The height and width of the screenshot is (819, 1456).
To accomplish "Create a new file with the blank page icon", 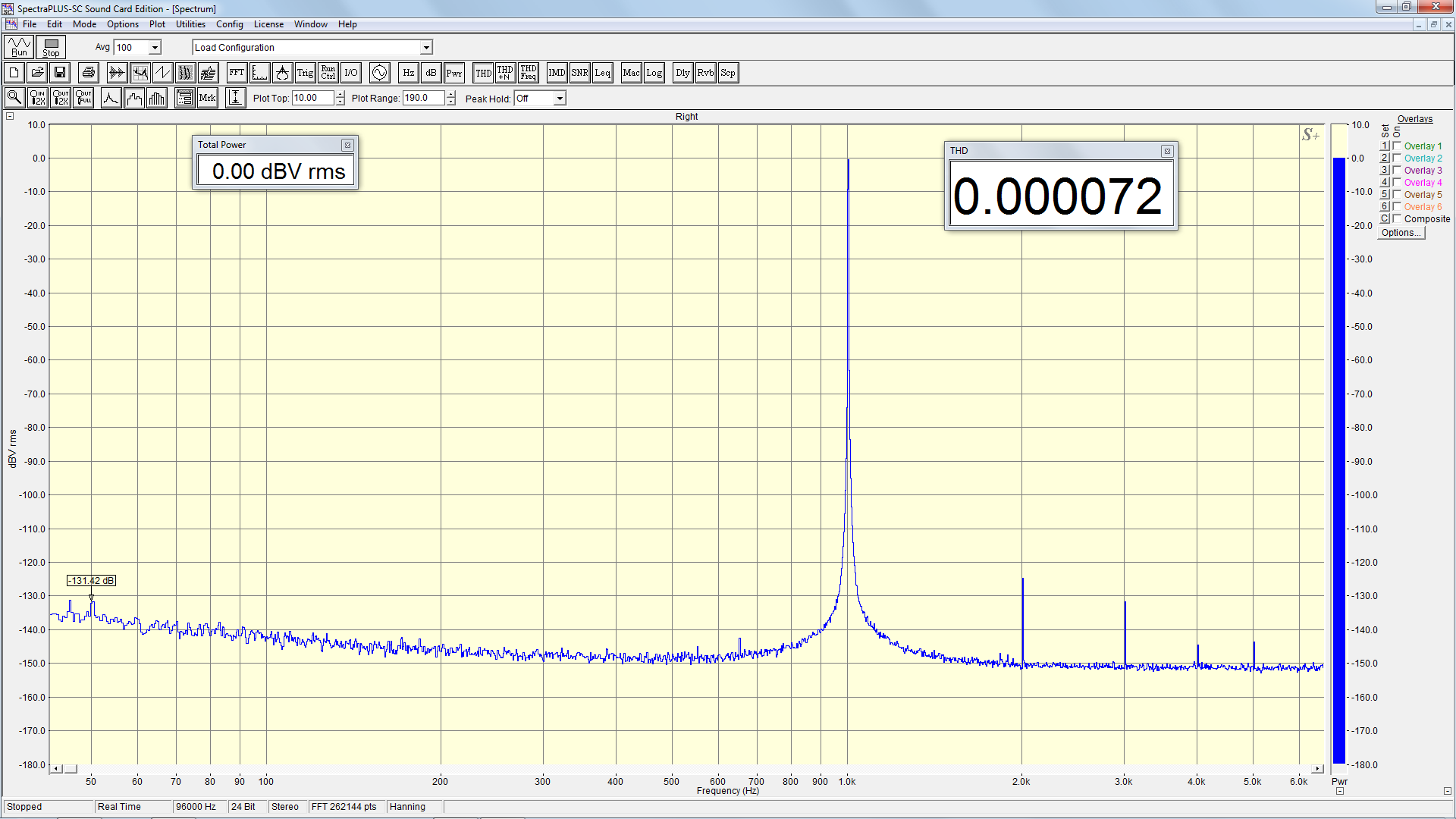I will pyautogui.click(x=14, y=73).
